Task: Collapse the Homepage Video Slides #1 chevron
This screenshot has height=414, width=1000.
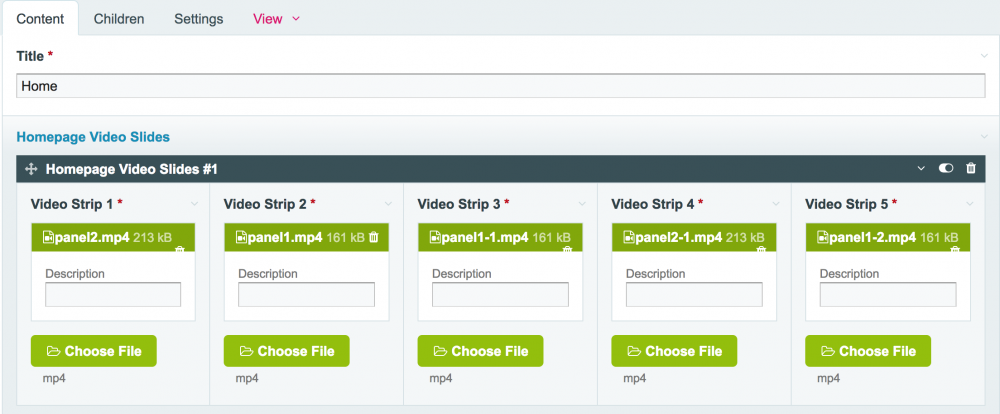Action: (x=922, y=169)
